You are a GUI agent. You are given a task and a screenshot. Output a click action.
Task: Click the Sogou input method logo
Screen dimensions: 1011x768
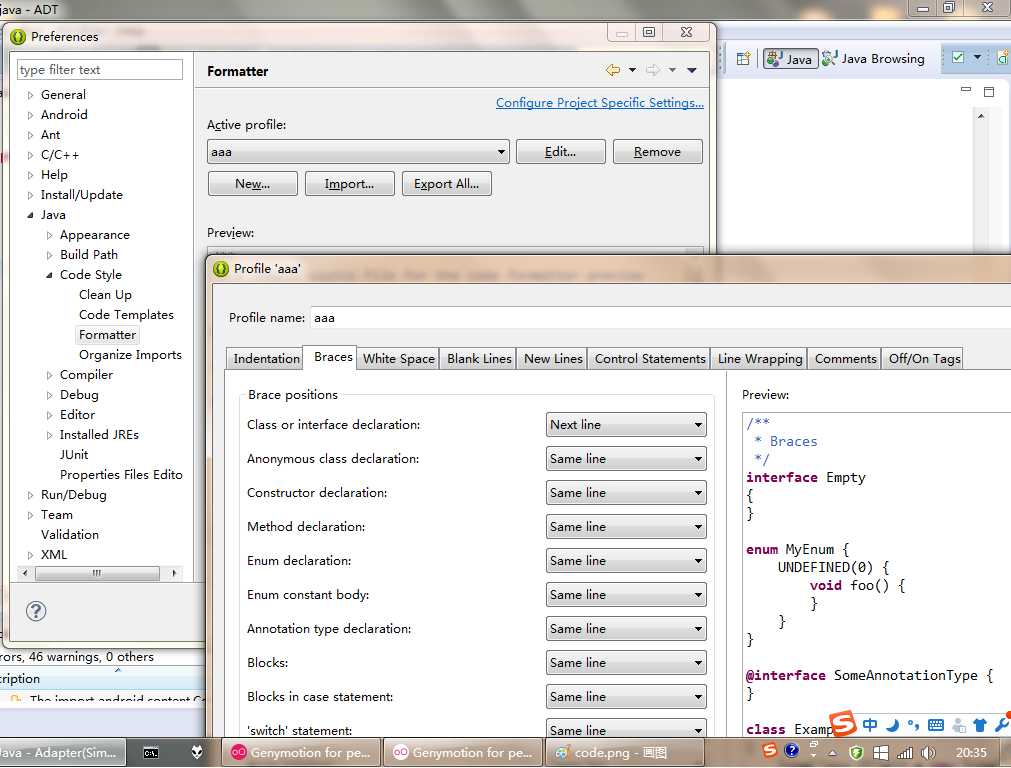(x=843, y=724)
